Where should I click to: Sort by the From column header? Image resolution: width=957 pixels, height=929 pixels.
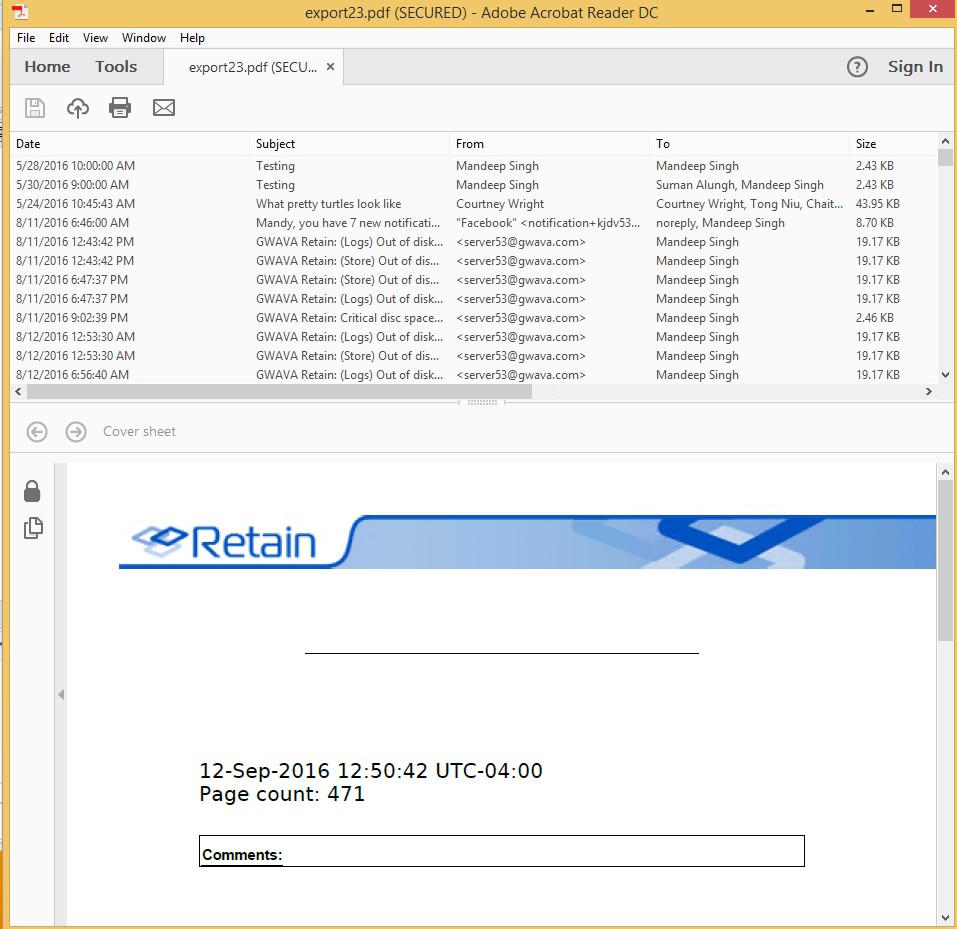[x=549, y=144]
